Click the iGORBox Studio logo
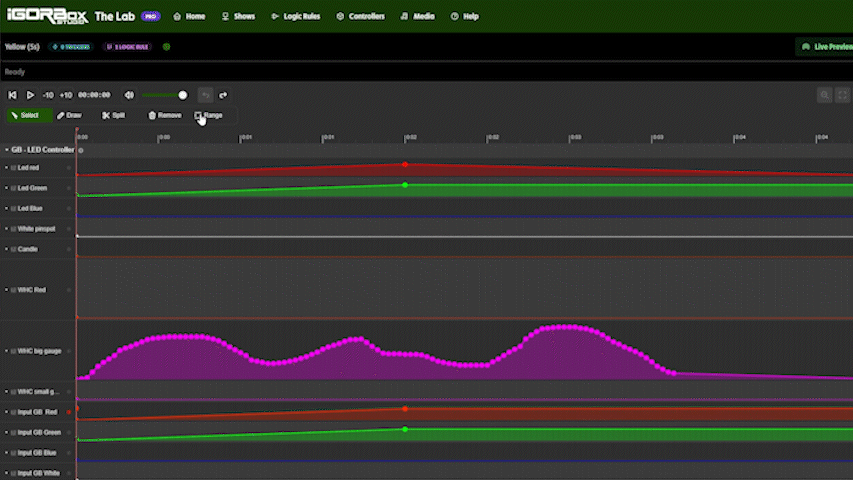Image resolution: width=854 pixels, height=480 pixels. tap(47, 16)
